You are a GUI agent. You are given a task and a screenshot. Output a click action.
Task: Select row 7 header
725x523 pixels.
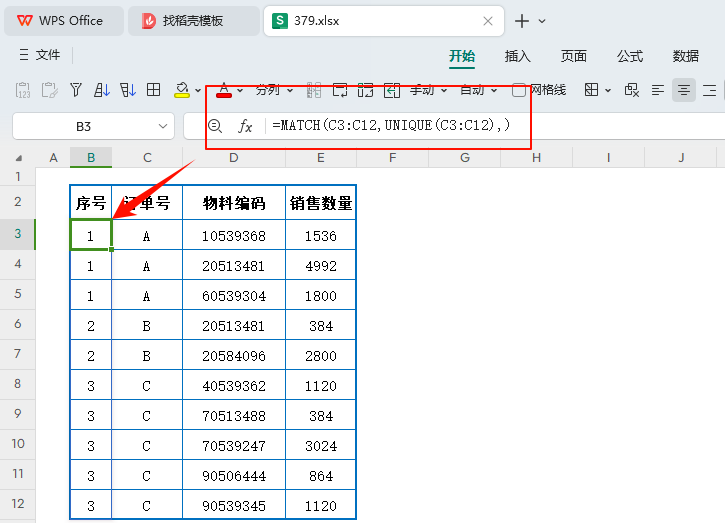(18, 354)
